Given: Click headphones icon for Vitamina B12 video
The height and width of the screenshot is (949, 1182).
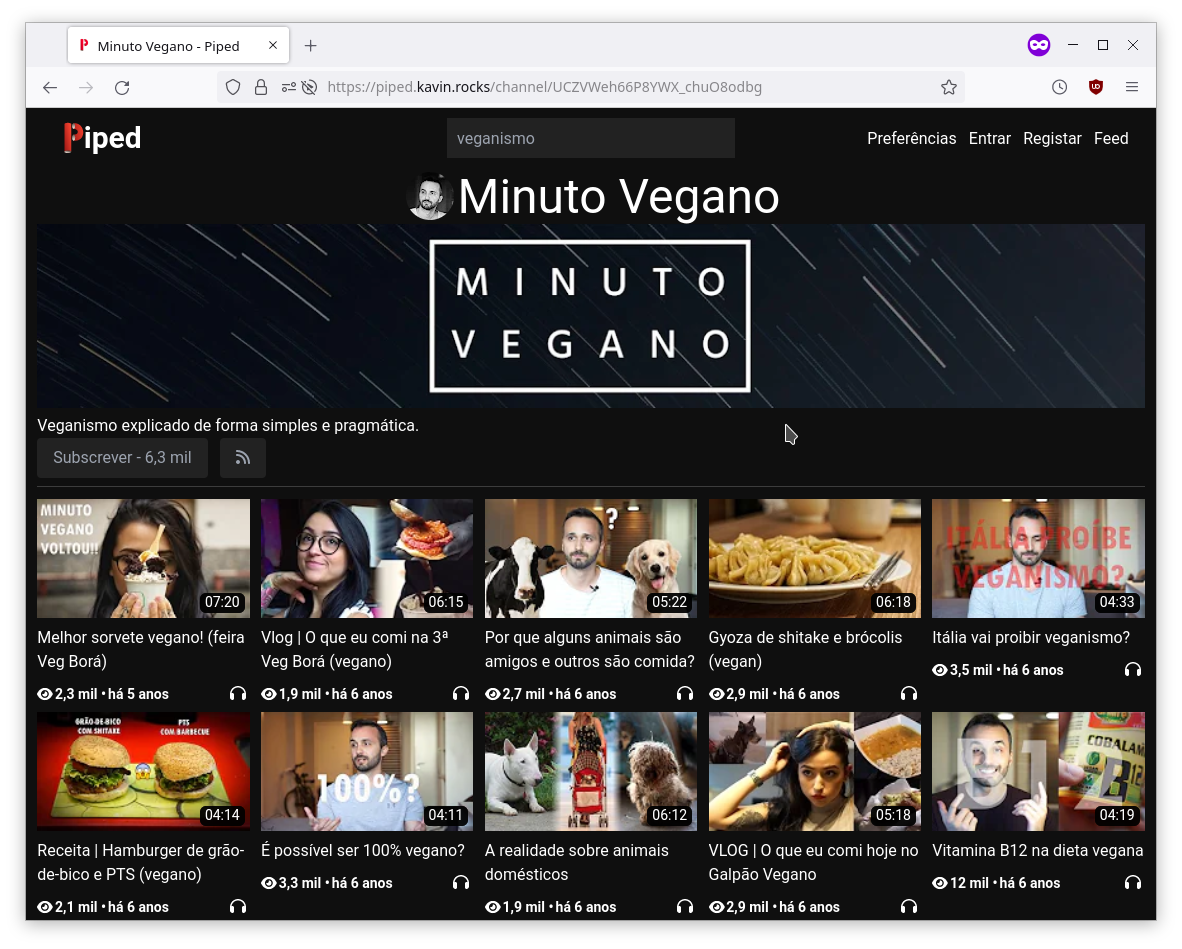Looking at the screenshot, I should [x=1133, y=883].
